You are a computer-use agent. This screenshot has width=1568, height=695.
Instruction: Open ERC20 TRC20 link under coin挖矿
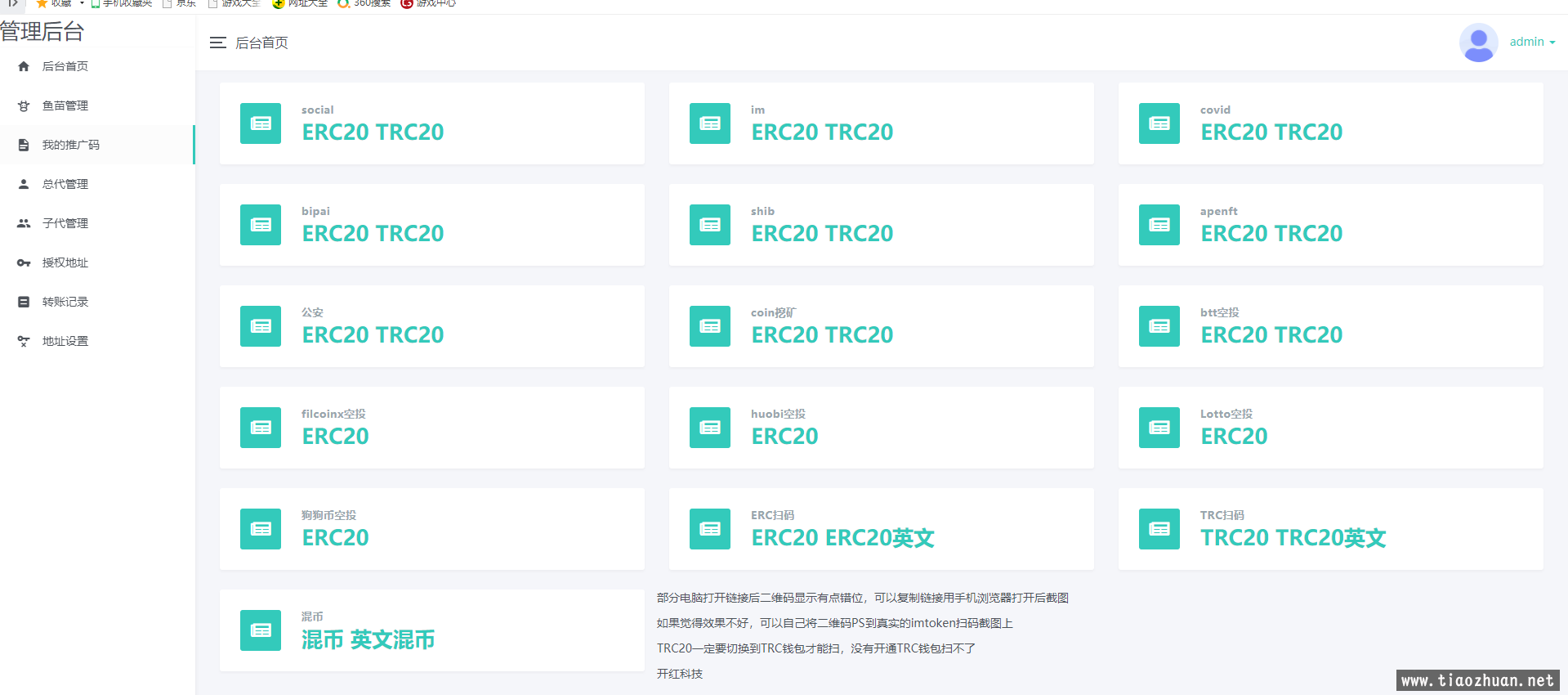(x=822, y=334)
